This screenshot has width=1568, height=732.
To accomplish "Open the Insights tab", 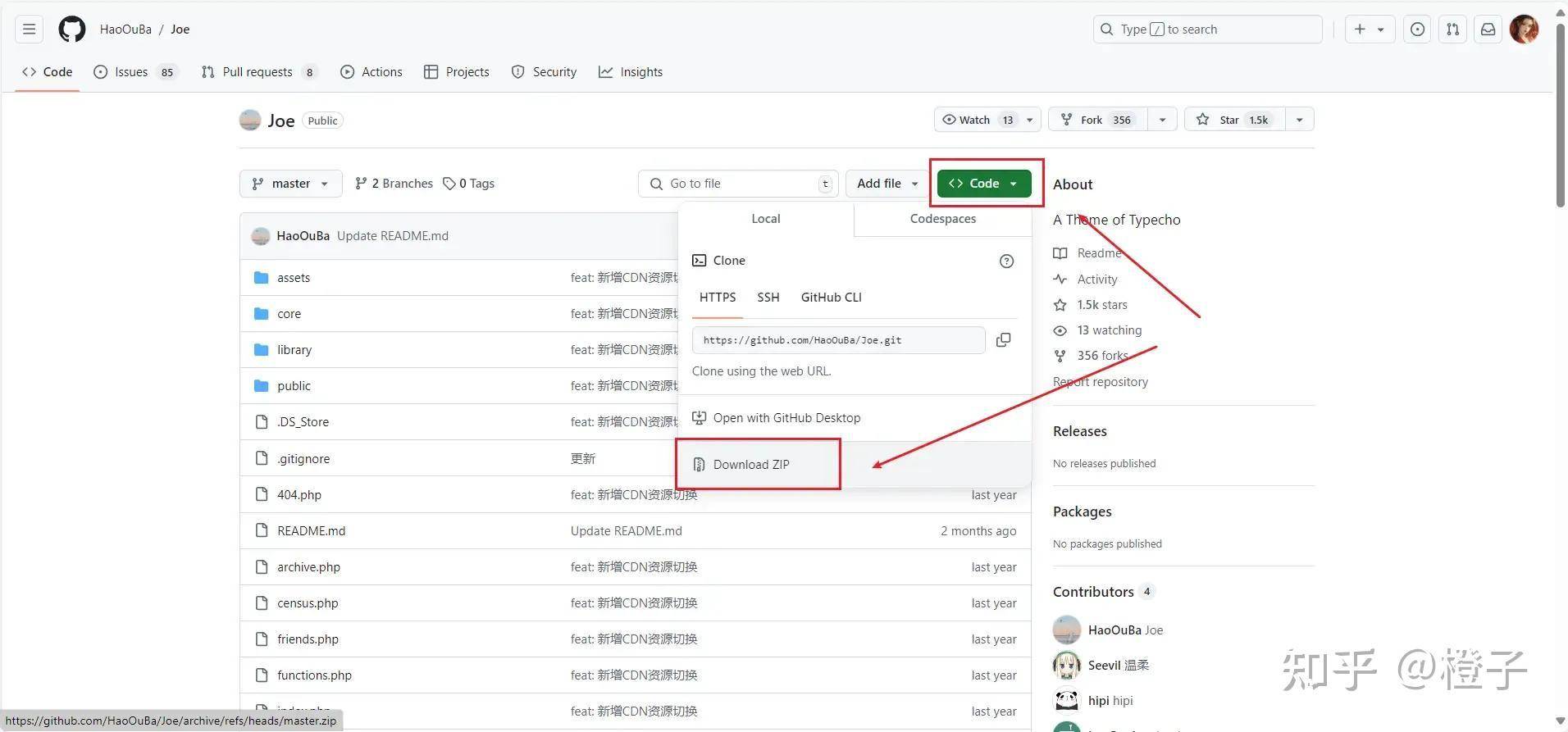I will [x=631, y=72].
